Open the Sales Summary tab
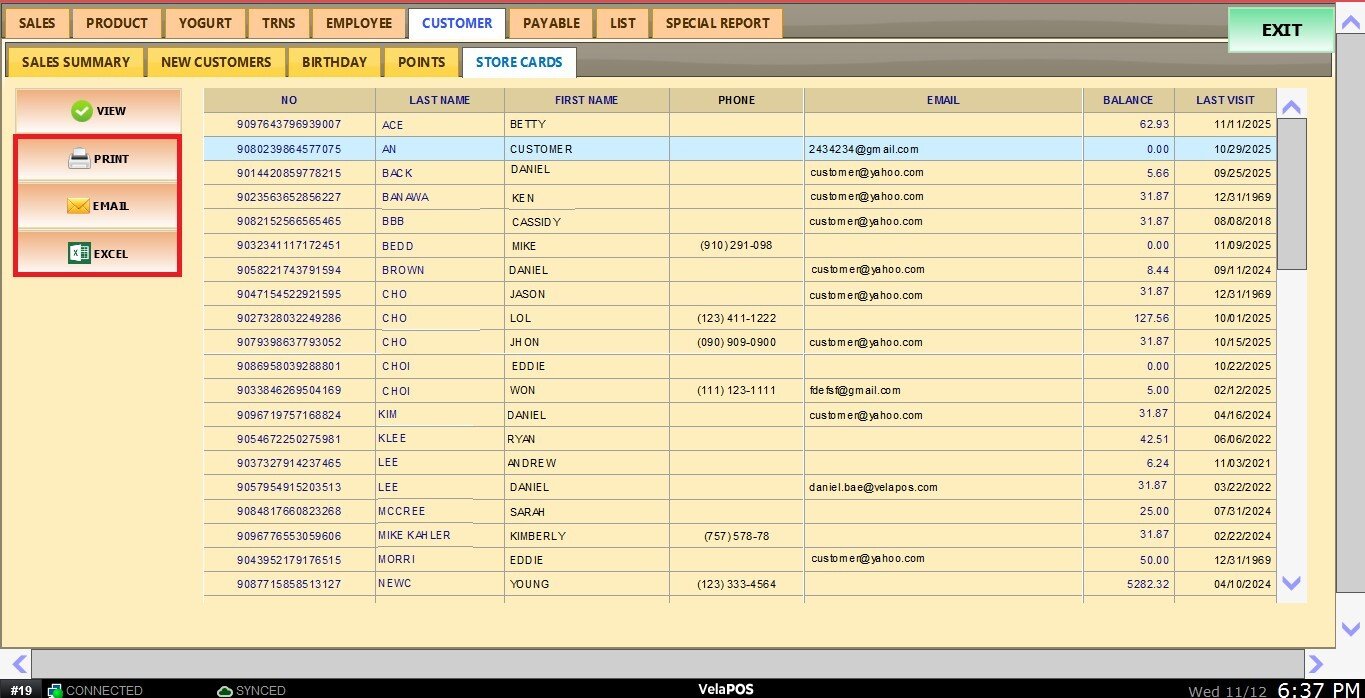Viewport: 1365px width, 698px height. pyautogui.click(x=76, y=62)
